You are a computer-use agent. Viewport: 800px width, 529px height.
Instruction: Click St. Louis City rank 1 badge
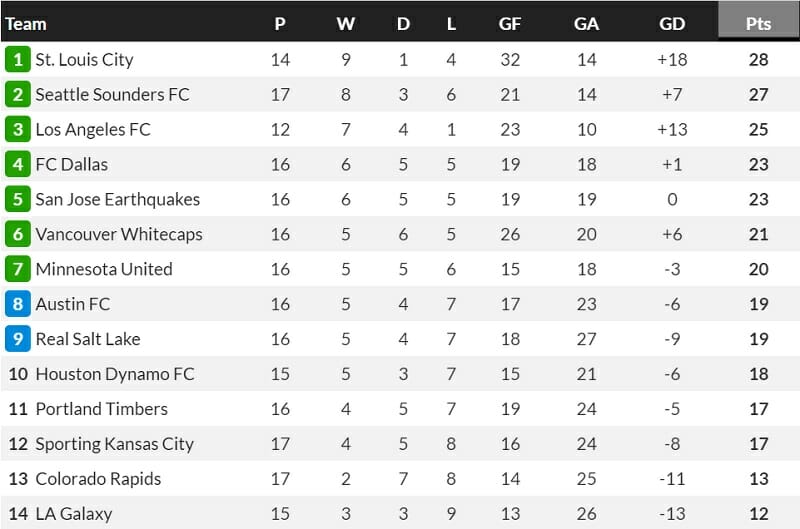tap(18, 59)
